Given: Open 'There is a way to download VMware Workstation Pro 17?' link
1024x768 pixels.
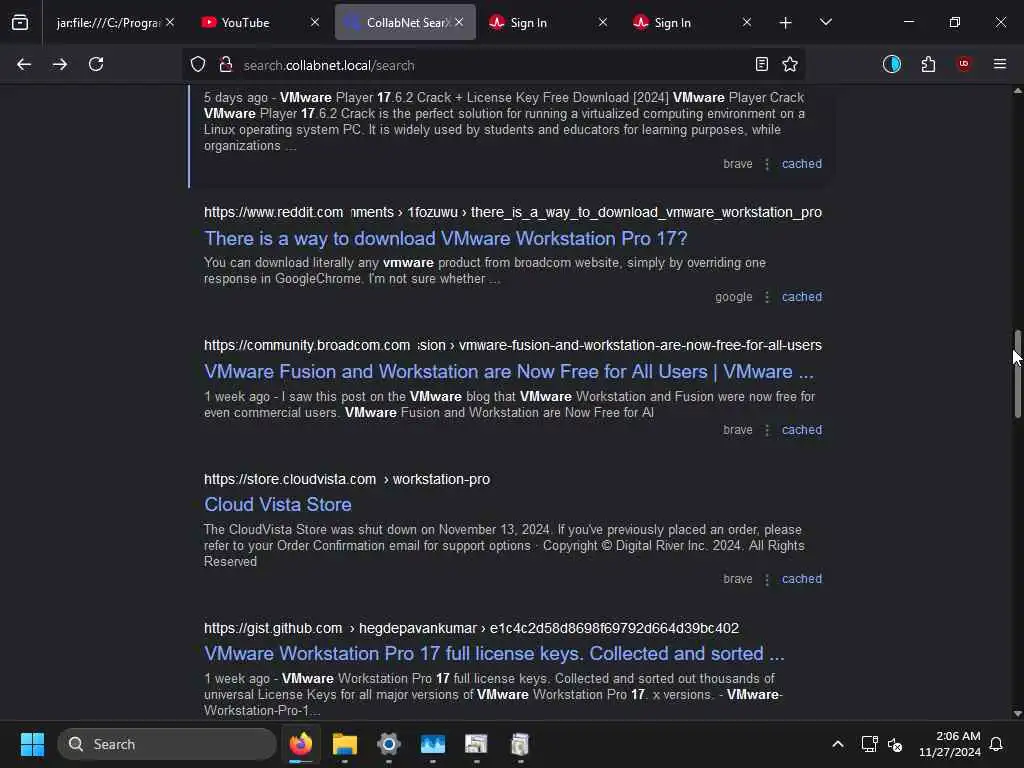Looking at the screenshot, I should 445,238.
